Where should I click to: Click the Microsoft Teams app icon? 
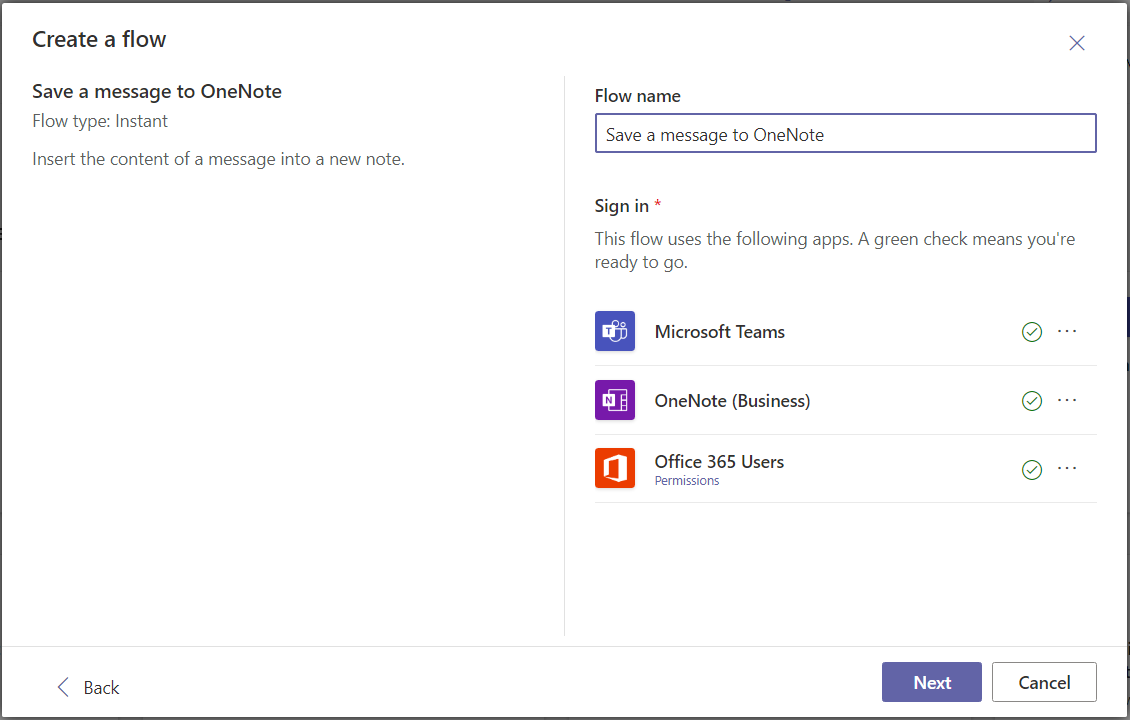(614, 331)
